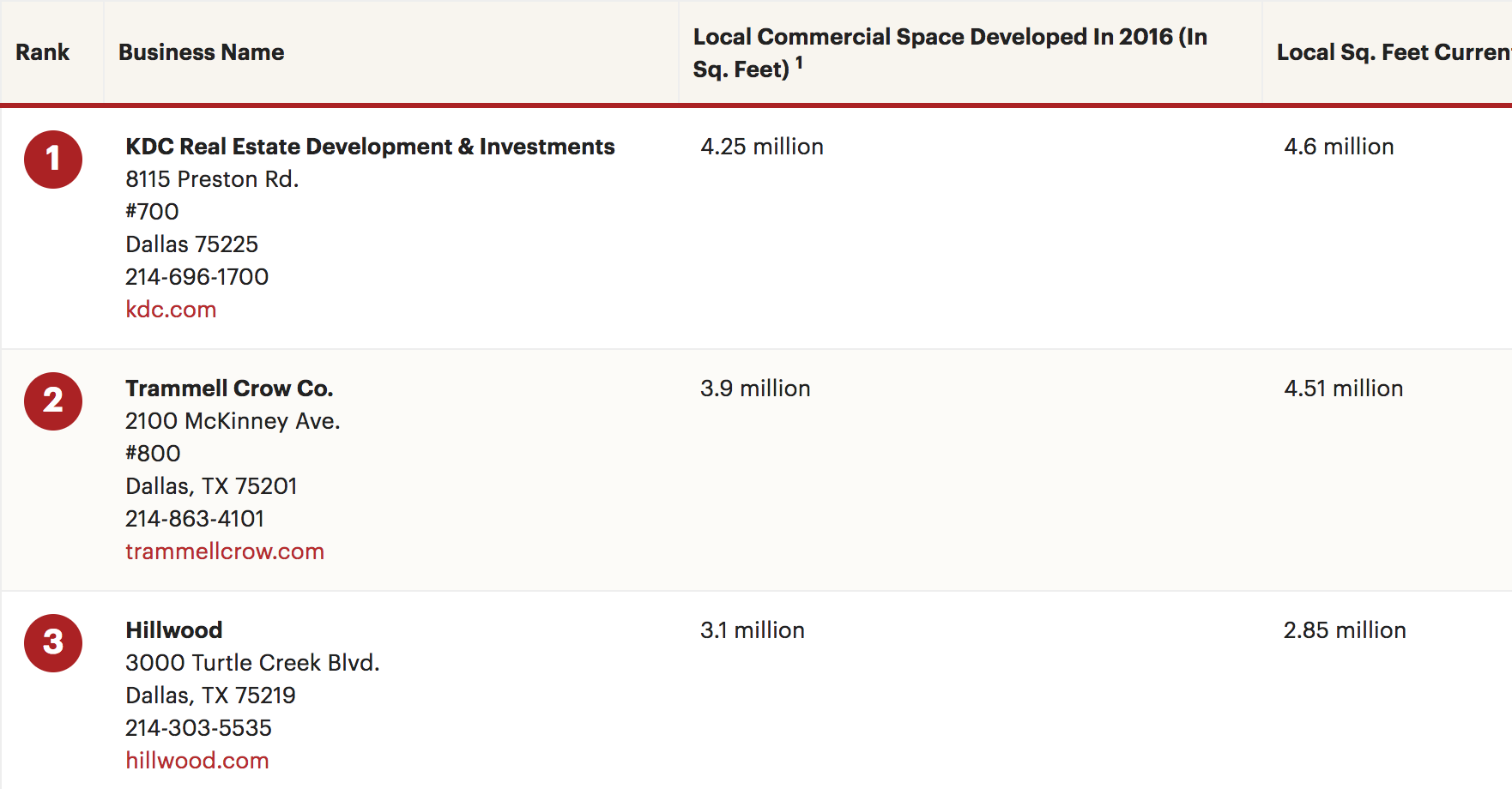Image resolution: width=1512 pixels, height=789 pixels.
Task: Click suite #800 text
Action: 153,454
